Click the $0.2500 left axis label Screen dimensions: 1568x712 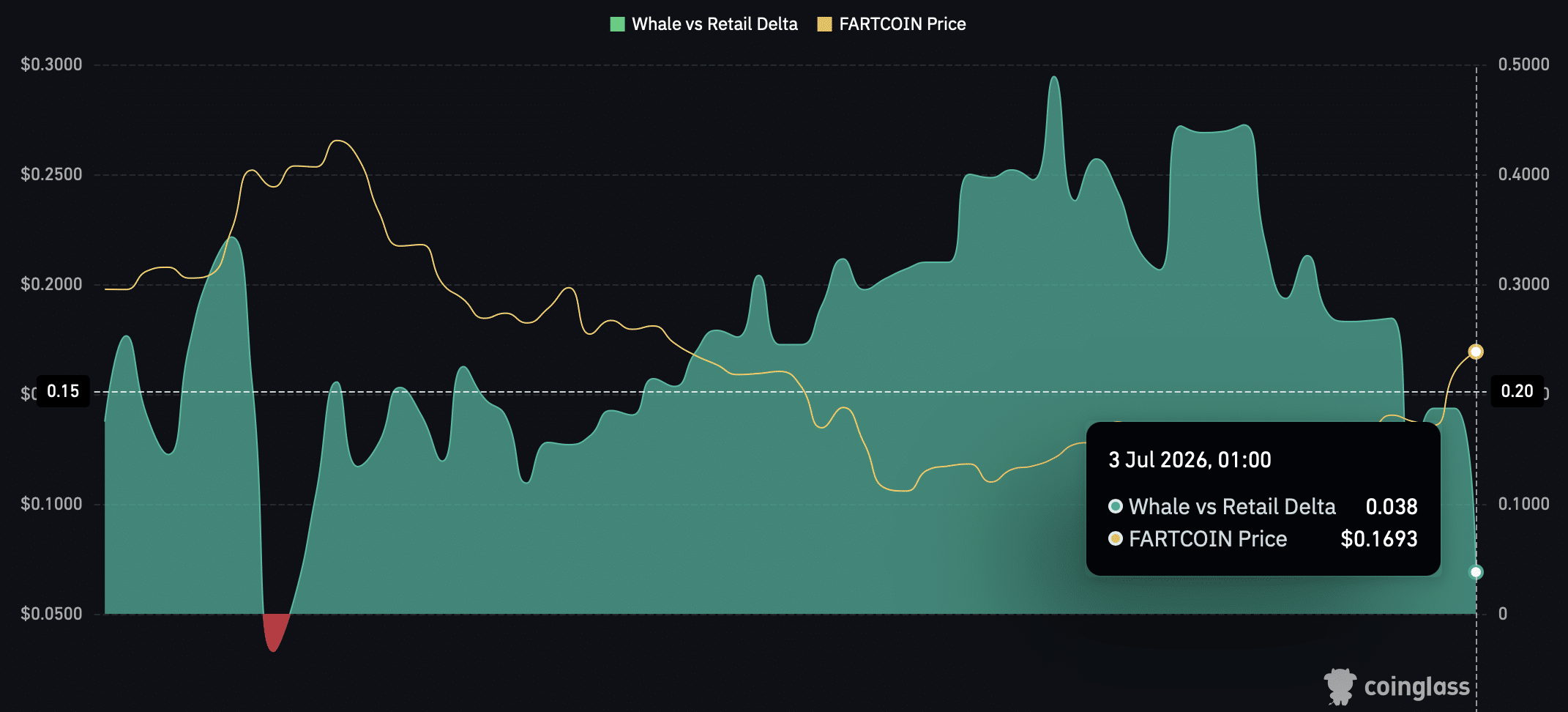tap(51, 174)
